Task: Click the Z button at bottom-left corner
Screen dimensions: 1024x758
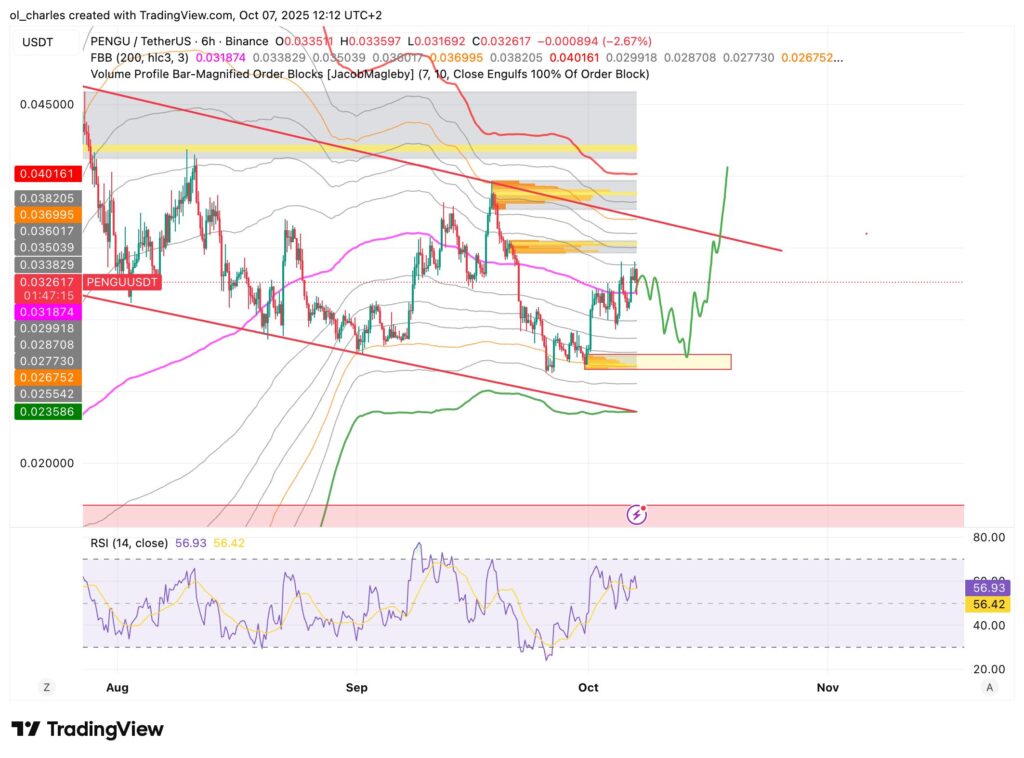Action: coord(46,687)
